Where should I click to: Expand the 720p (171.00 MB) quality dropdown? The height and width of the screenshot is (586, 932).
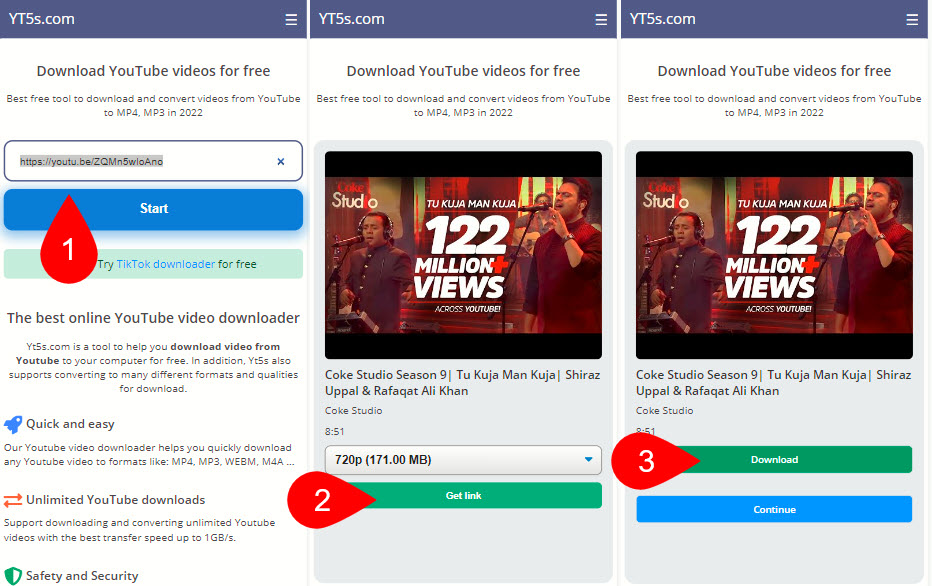coord(463,459)
